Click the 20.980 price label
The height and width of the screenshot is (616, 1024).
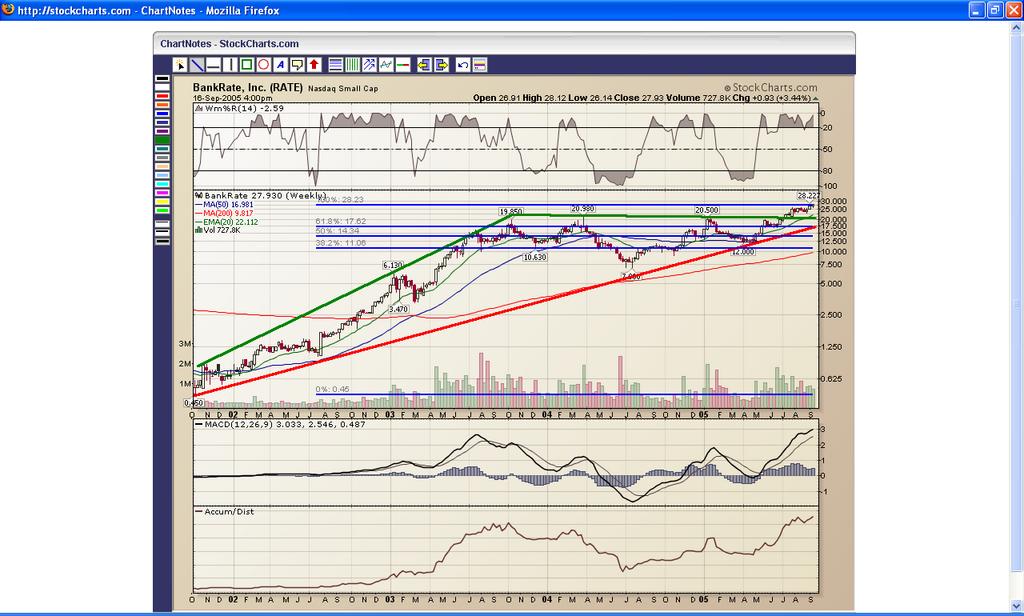pos(583,209)
